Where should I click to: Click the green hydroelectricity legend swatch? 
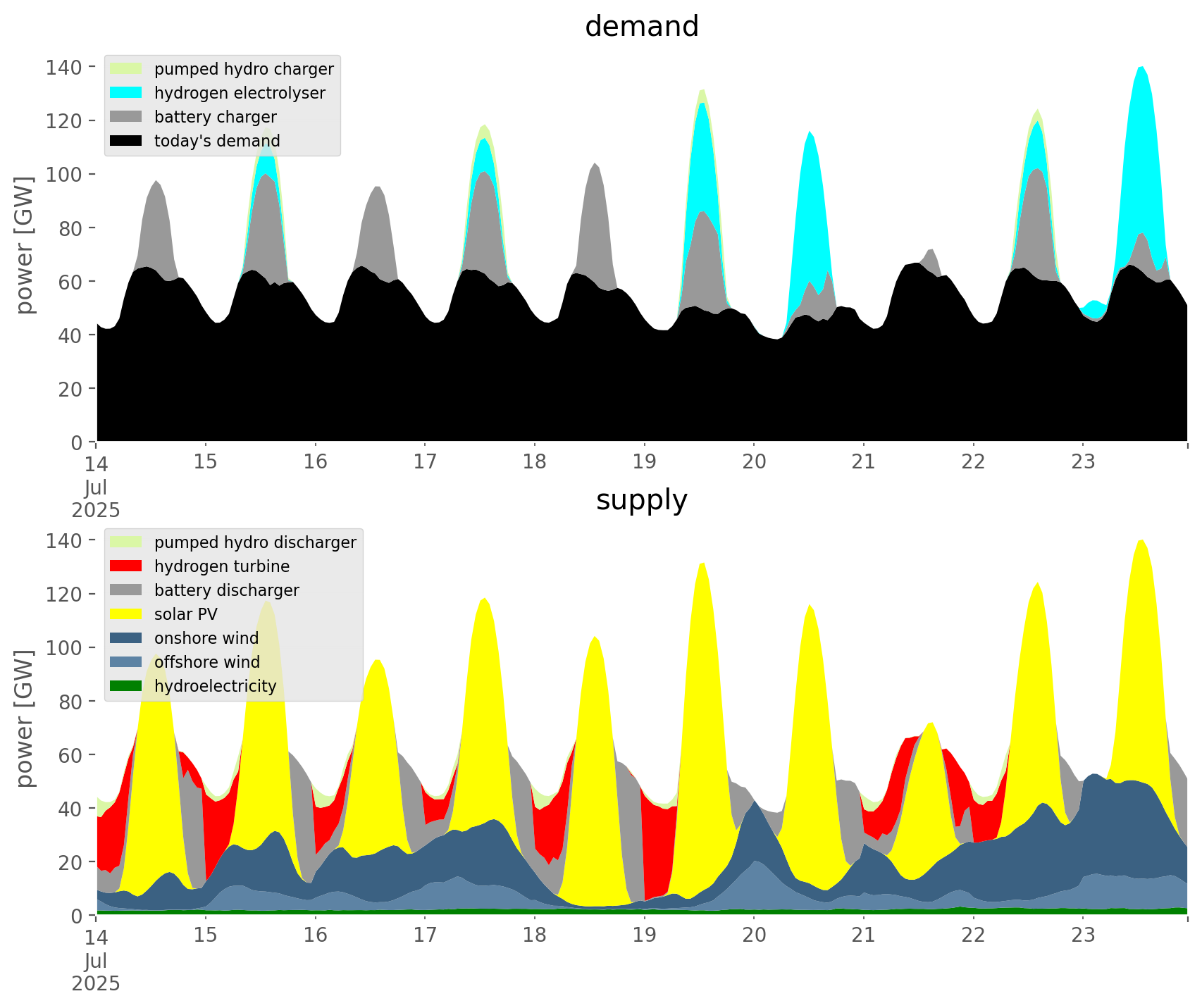click(126, 686)
